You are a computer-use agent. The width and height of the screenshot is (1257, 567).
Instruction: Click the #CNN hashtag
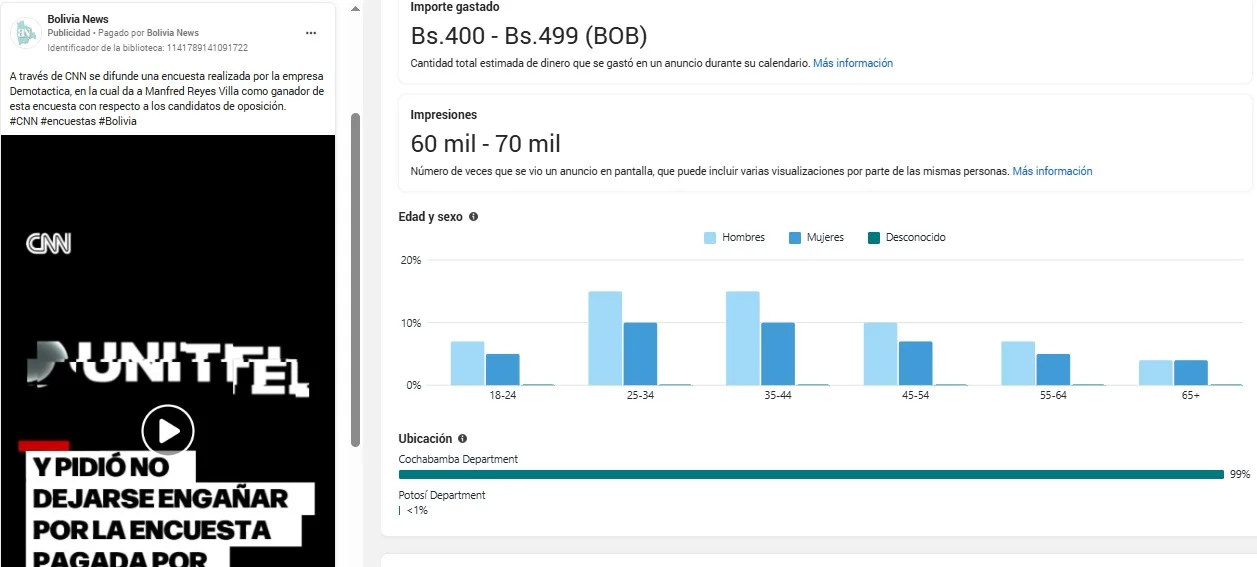pyautogui.click(x=23, y=121)
